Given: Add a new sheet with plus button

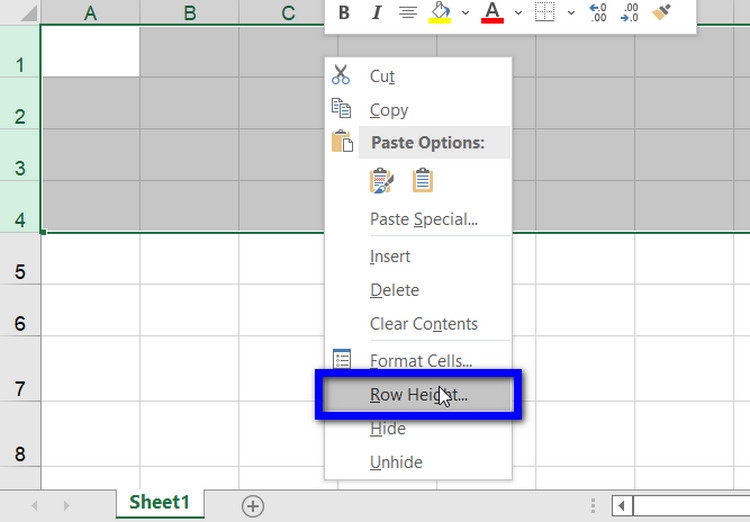Looking at the screenshot, I should click(x=253, y=506).
